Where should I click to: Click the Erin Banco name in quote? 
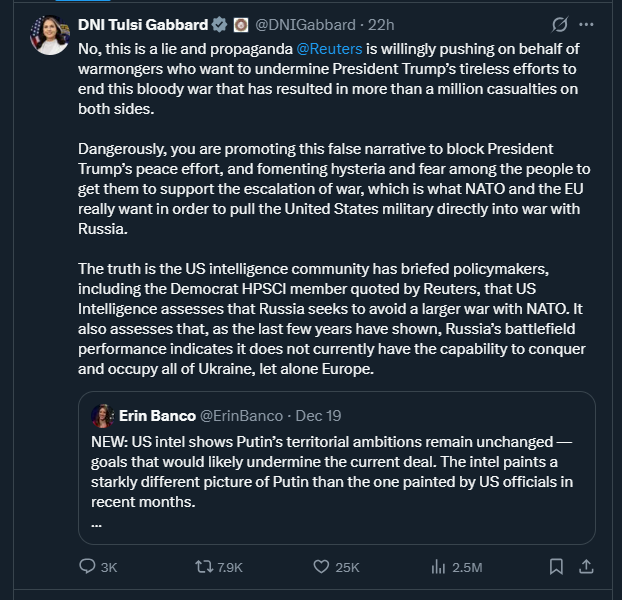[157, 416]
